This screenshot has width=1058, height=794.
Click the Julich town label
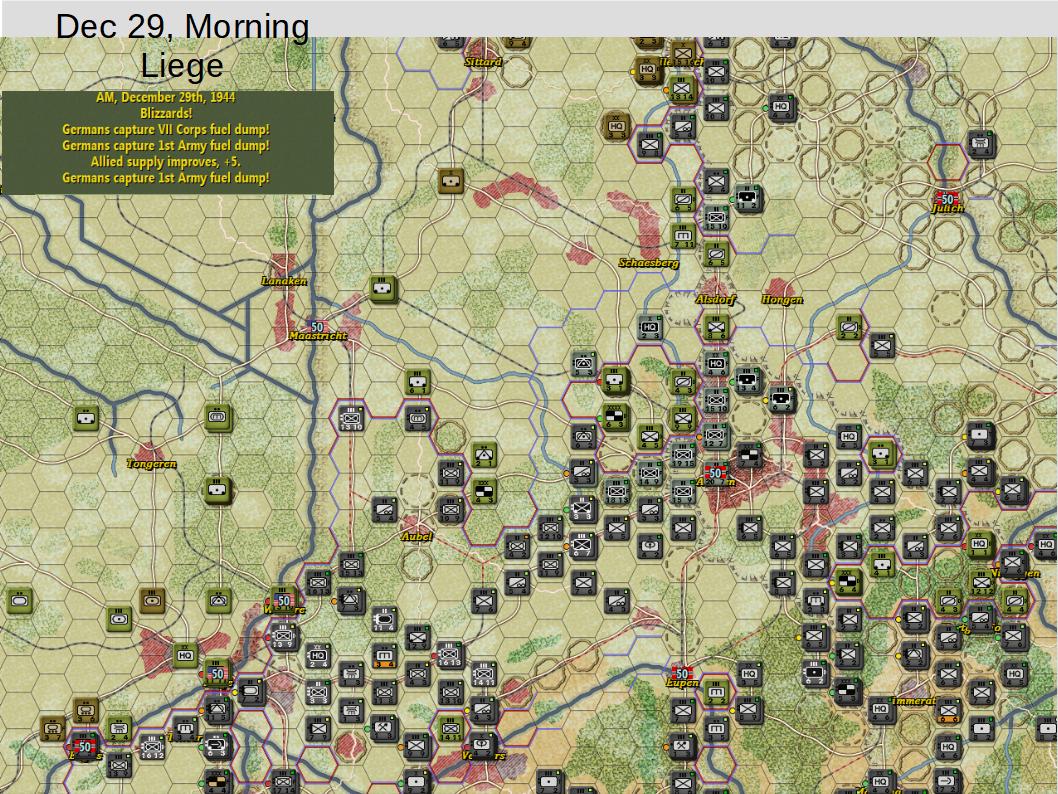click(x=948, y=208)
